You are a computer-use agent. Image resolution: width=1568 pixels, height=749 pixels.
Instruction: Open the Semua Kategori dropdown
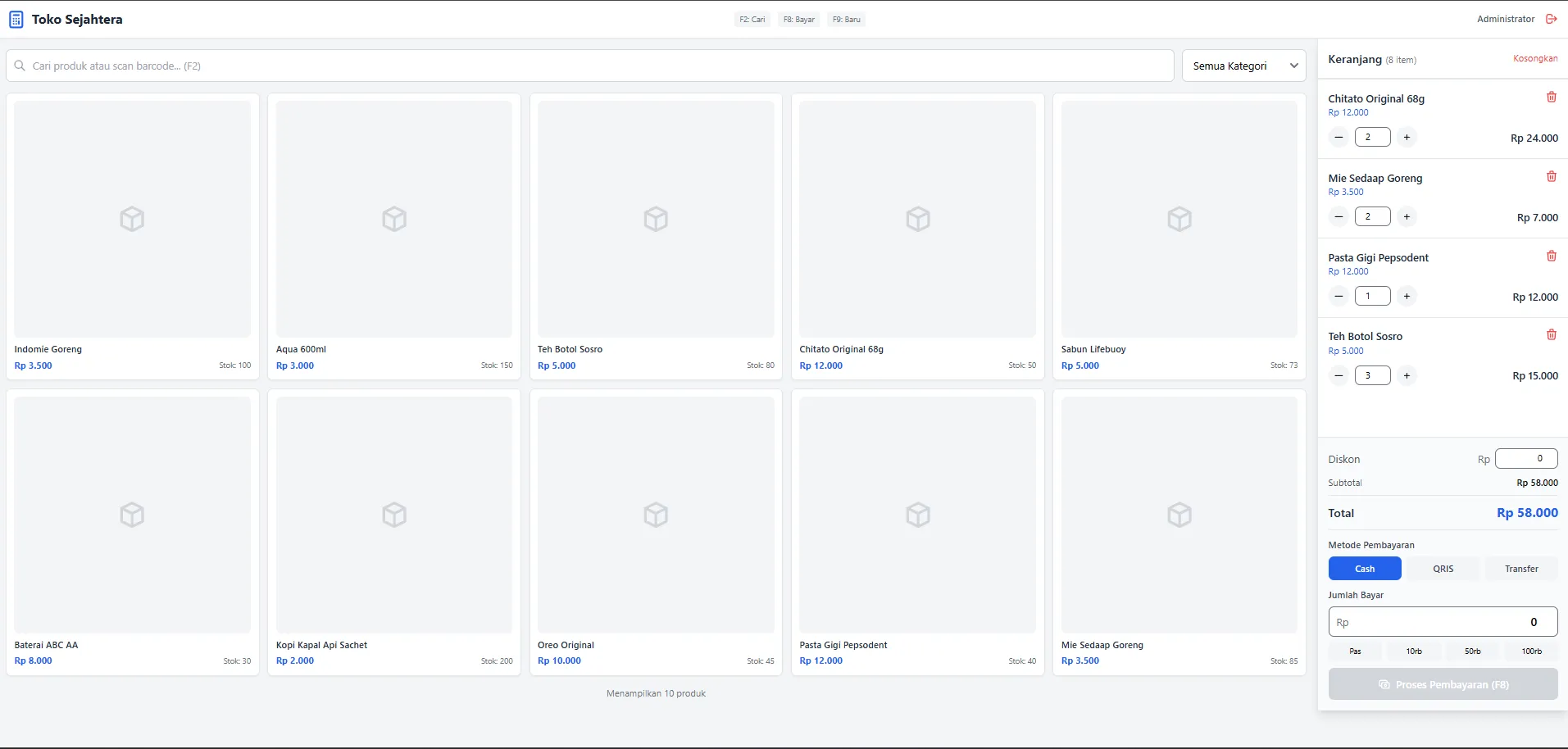coord(1243,66)
